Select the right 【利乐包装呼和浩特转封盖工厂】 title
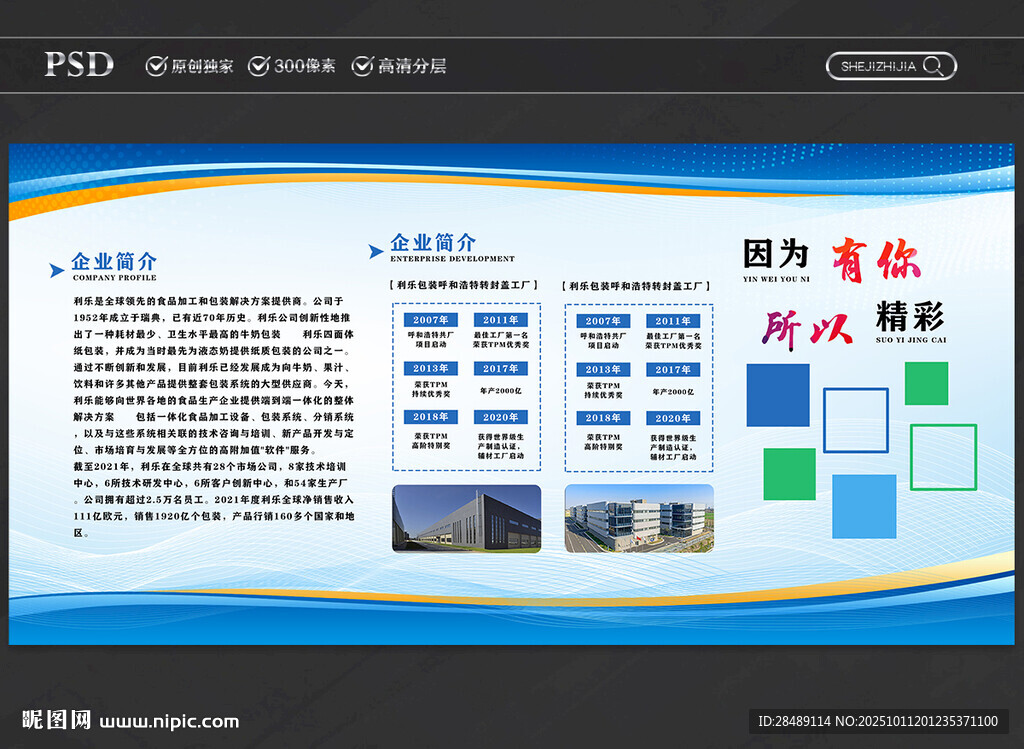 point(635,286)
